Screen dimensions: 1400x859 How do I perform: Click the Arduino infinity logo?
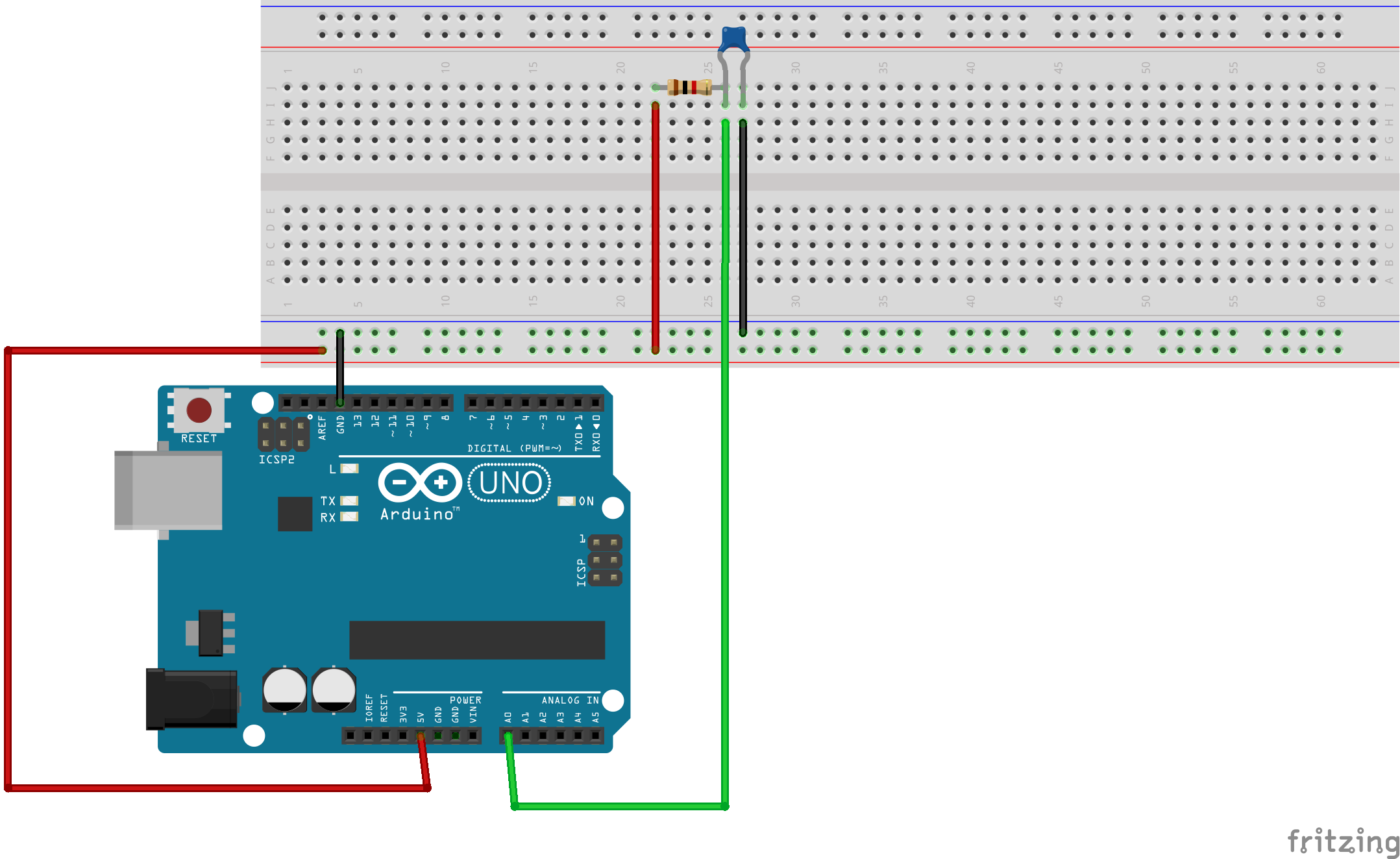[x=419, y=482]
